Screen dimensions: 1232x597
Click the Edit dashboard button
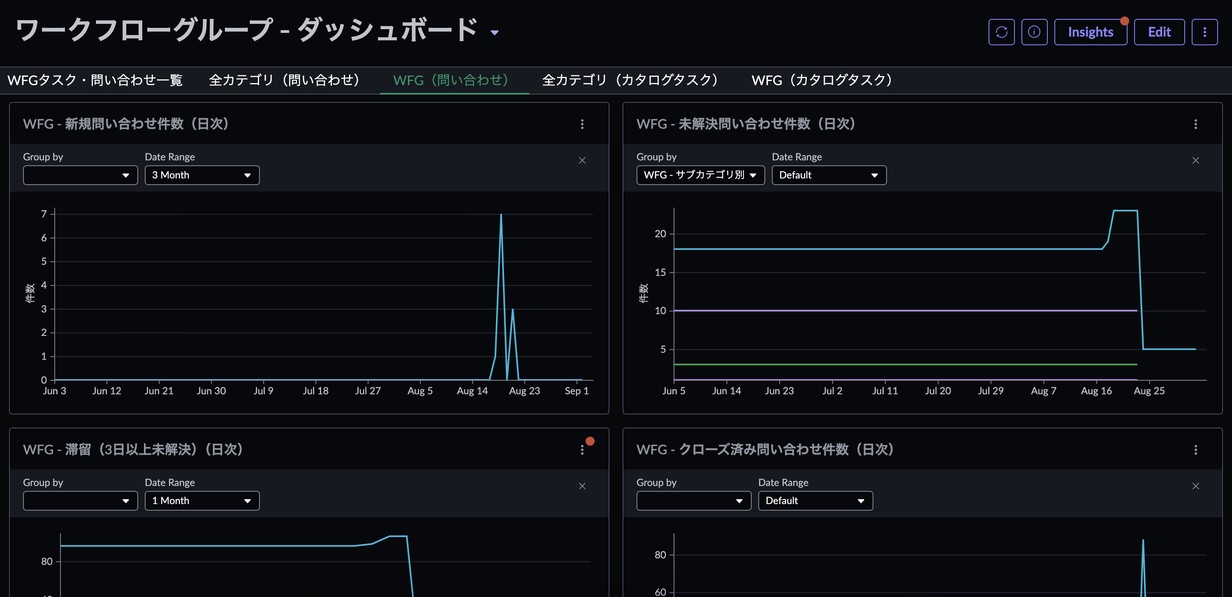pos(1159,32)
